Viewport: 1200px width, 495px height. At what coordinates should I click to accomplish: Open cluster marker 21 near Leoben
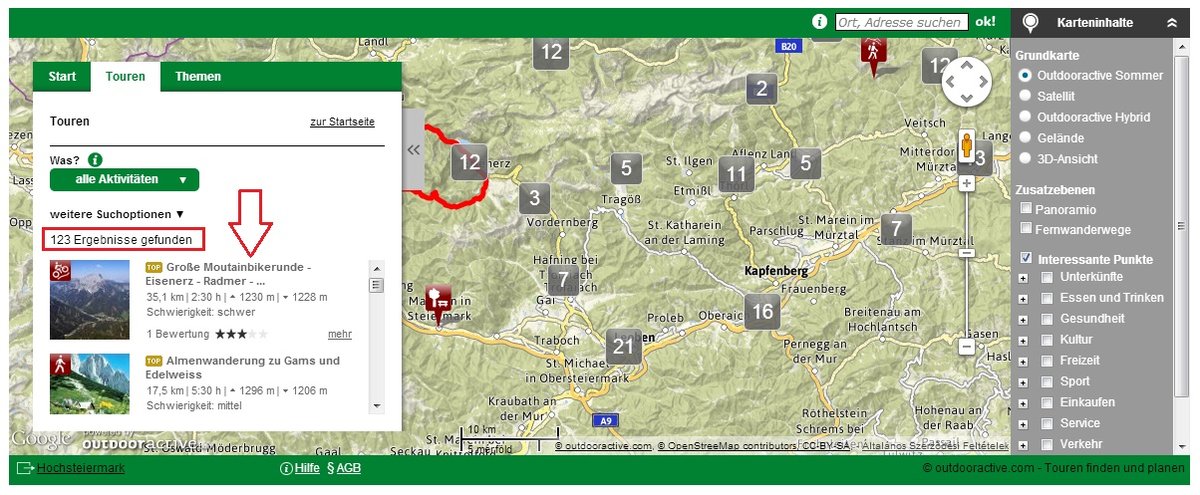[x=624, y=346]
